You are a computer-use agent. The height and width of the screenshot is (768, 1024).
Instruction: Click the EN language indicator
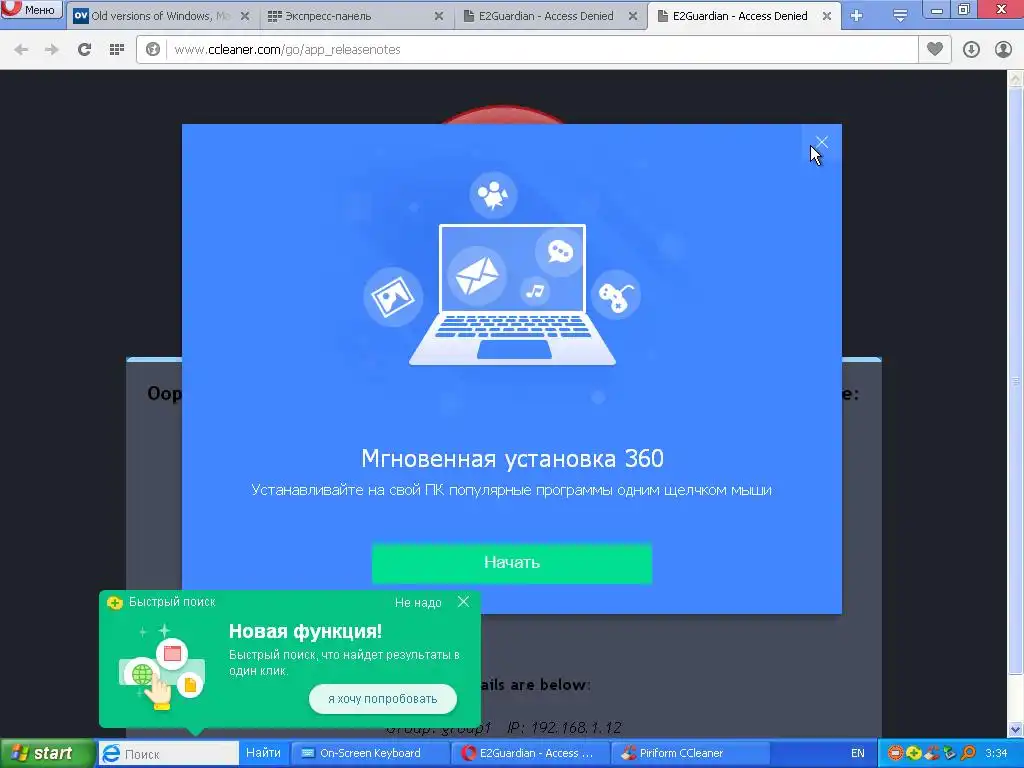(857, 753)
